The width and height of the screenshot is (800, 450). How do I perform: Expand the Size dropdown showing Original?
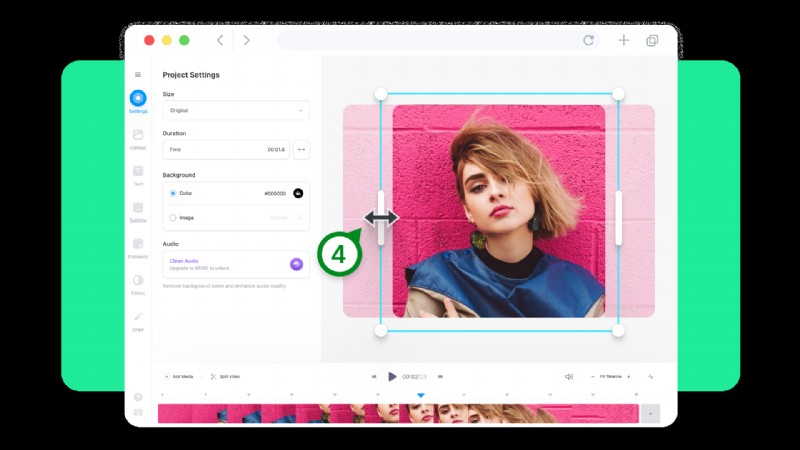pos(236,110)
